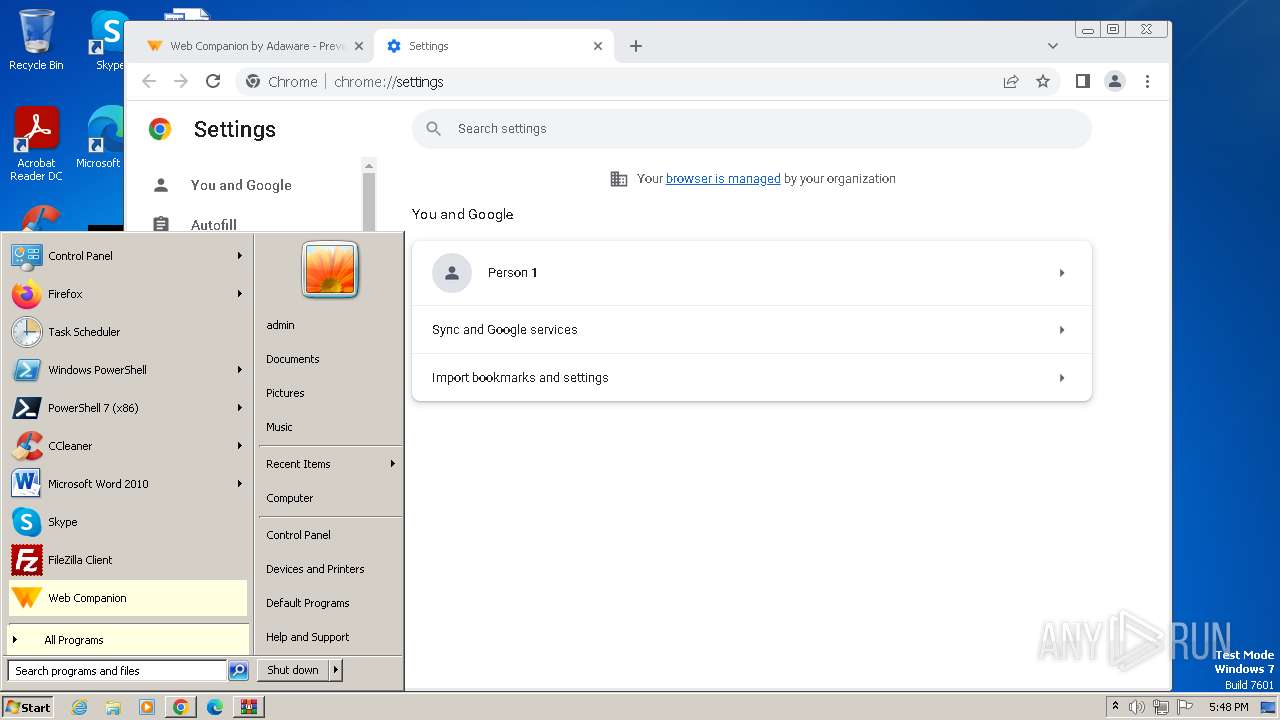Click the user account picture thumbnail

coord(330,269)
